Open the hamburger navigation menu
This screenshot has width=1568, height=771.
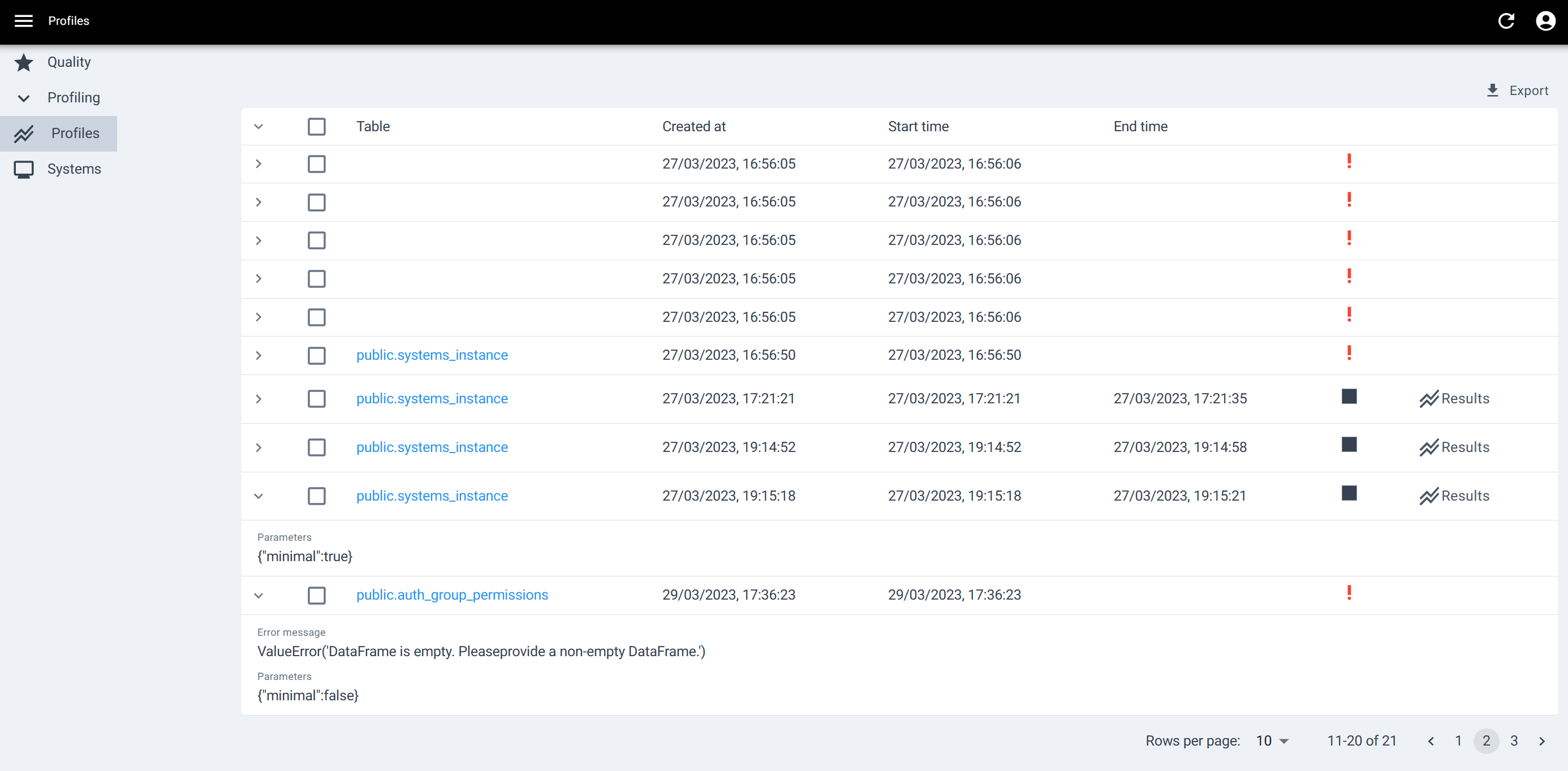(x=24, y=21)
